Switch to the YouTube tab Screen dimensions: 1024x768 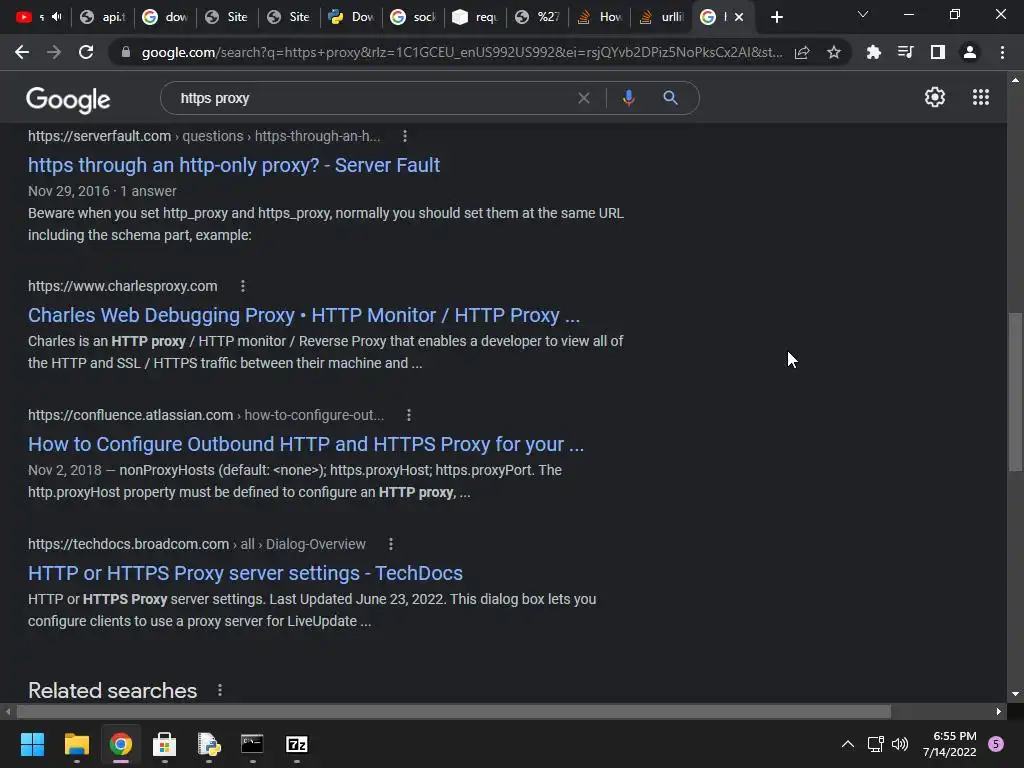click(x=24, y=17)
